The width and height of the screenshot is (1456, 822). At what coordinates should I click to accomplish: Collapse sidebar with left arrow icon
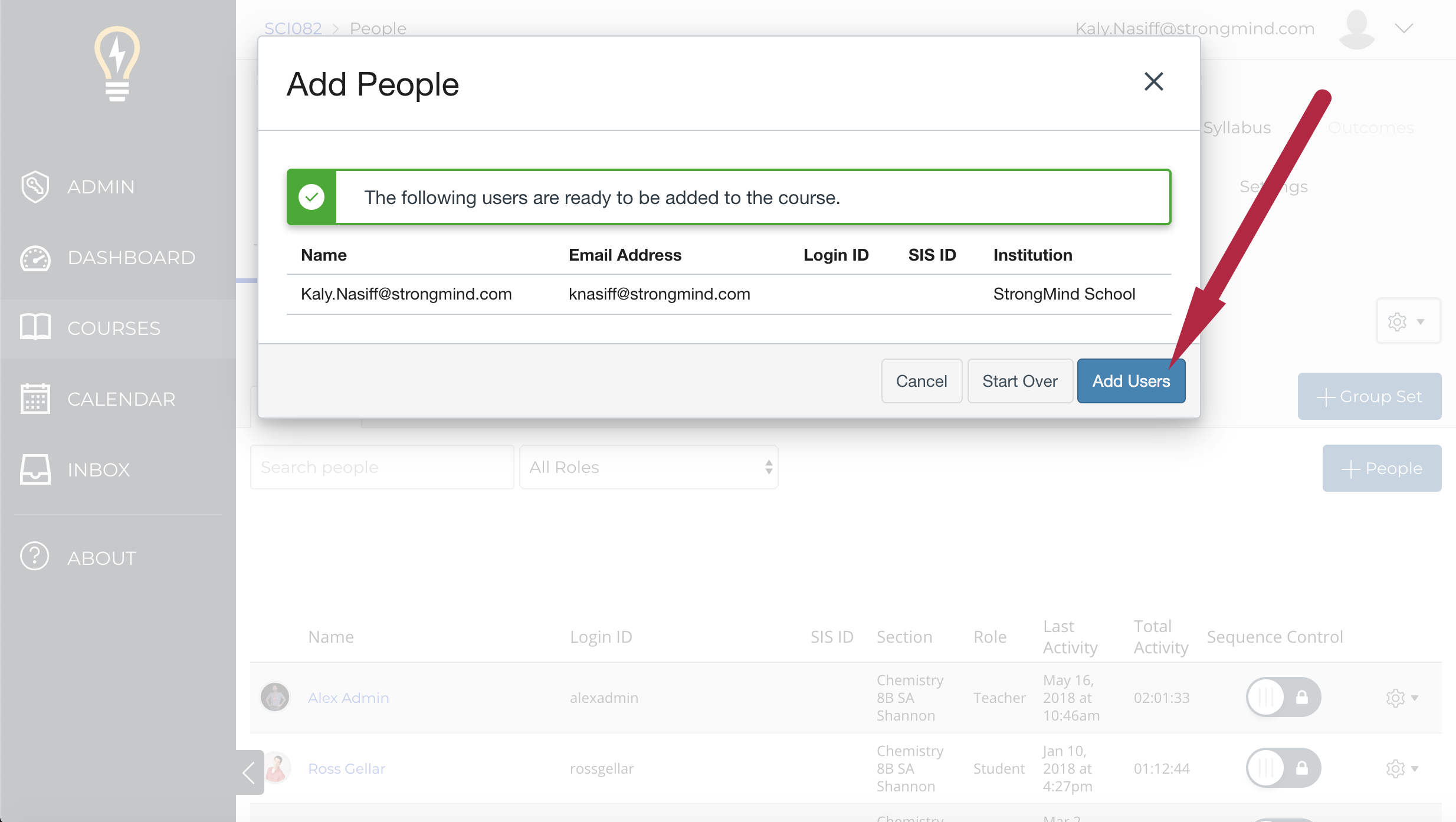click(x=250, y=772)
